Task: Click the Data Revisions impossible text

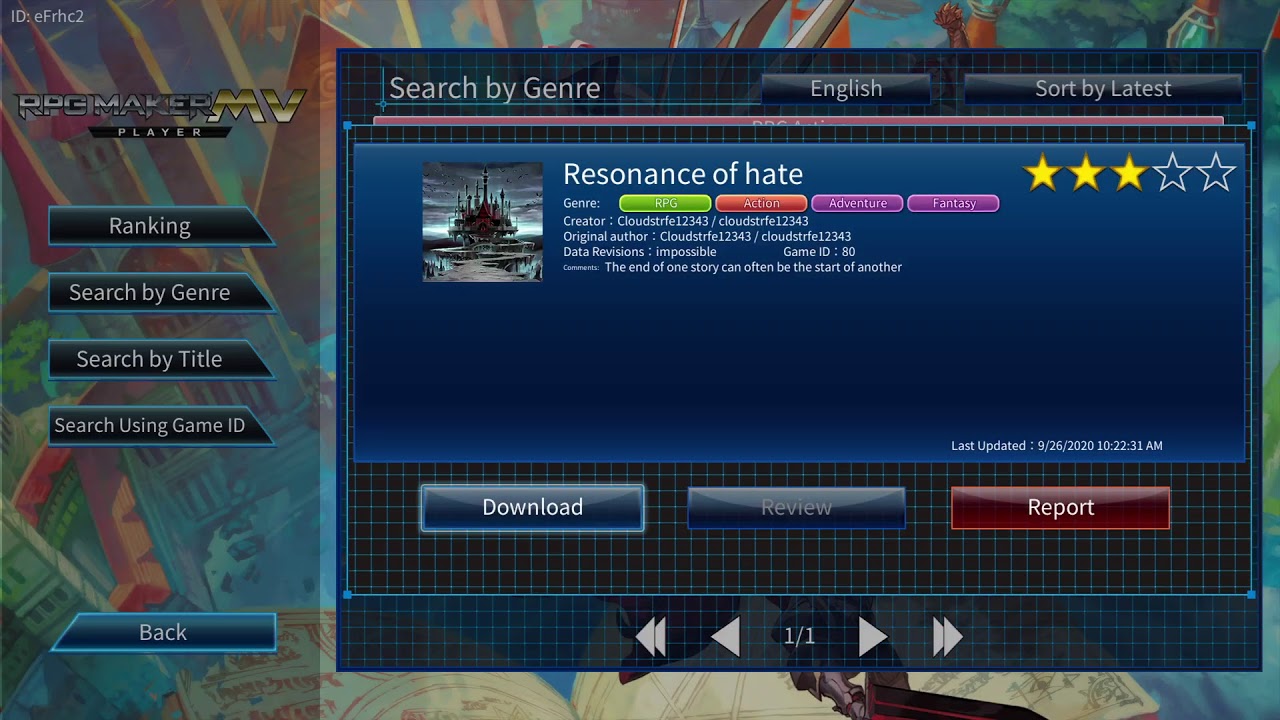Action: point(640,252)
